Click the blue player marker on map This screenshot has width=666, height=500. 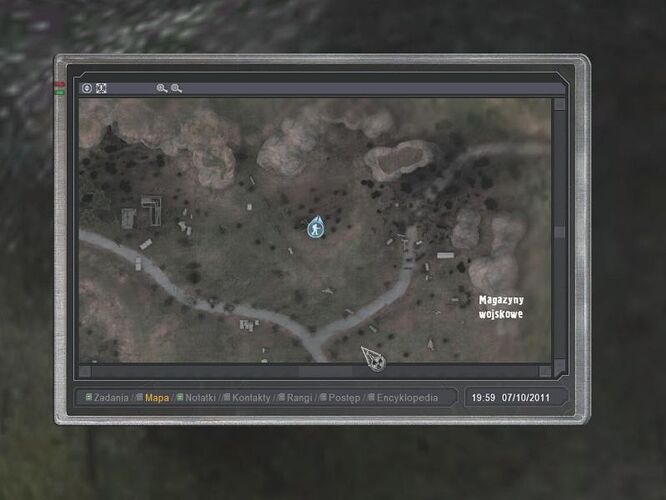[x=316, y=227]
